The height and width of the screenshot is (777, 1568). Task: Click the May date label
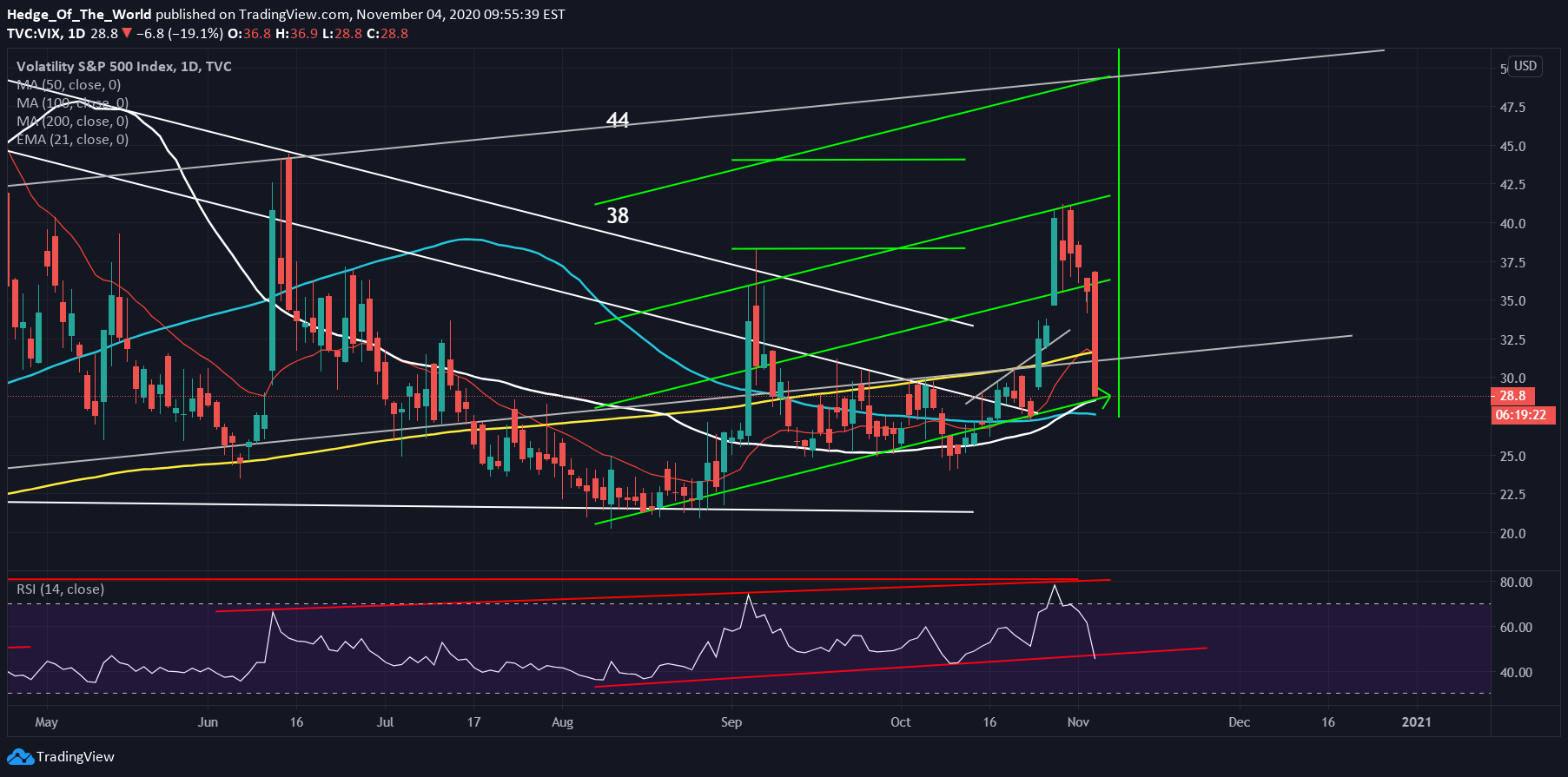pyautogui.click(x=47, y=722)
